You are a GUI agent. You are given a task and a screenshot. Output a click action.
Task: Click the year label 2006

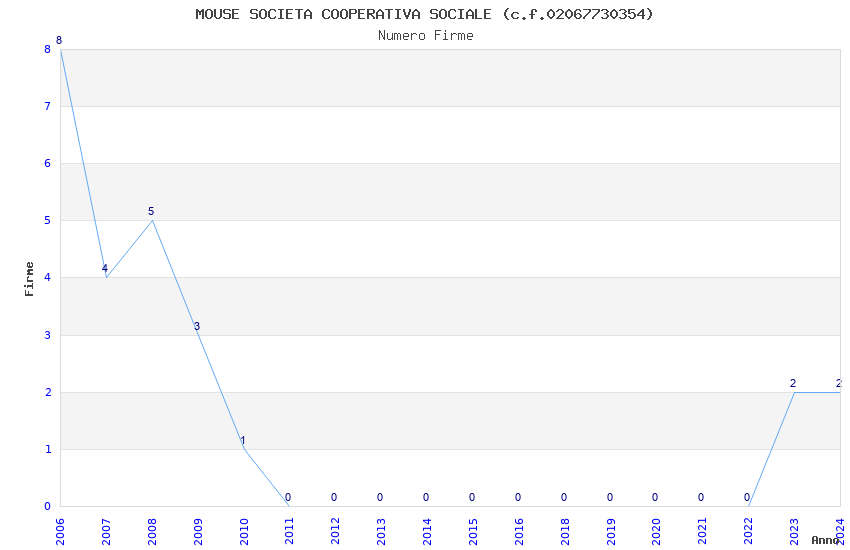60,531
